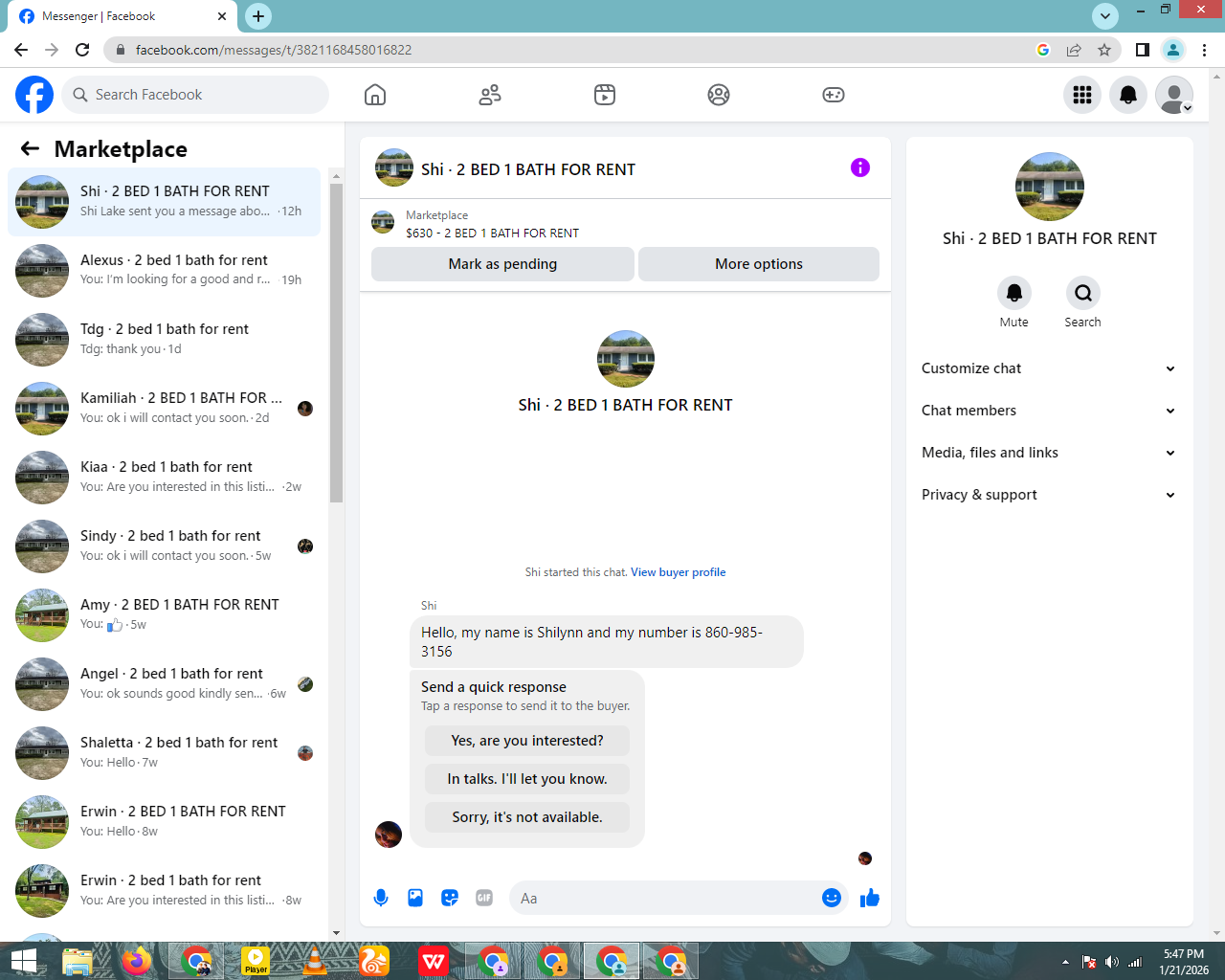Choose a GIF with the GIF icon
The image size is (1225, 980).
pos(484,898)
